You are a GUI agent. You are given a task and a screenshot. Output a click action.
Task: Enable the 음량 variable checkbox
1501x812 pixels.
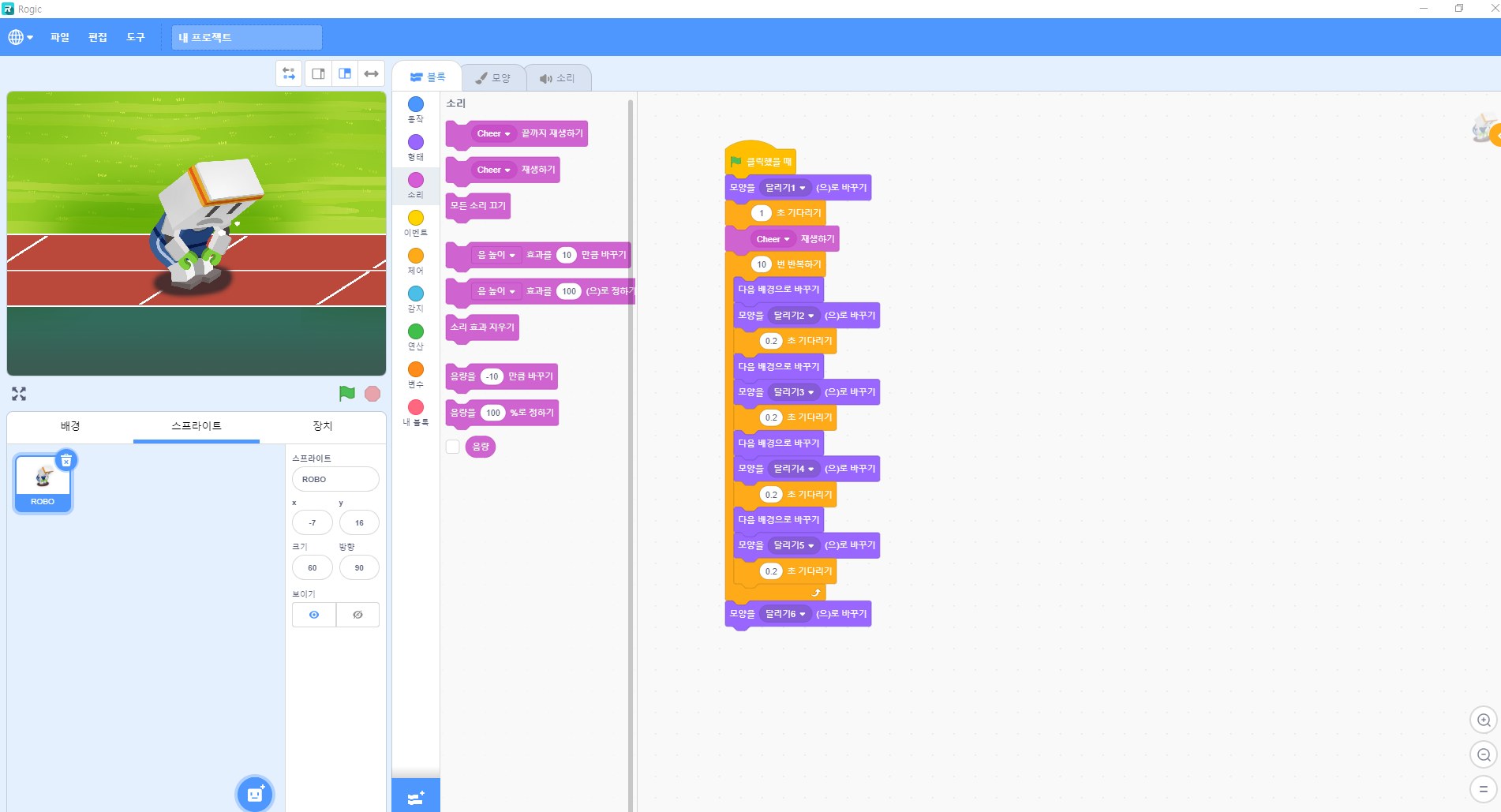[x=453, y=447]
